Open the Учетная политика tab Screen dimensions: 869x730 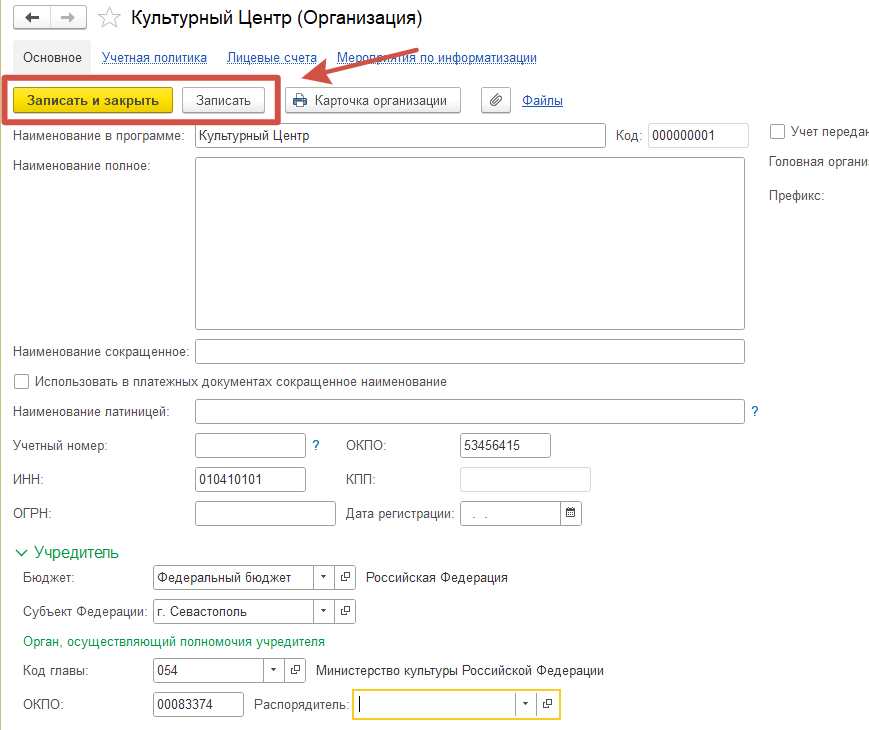(x=154, y=58)
